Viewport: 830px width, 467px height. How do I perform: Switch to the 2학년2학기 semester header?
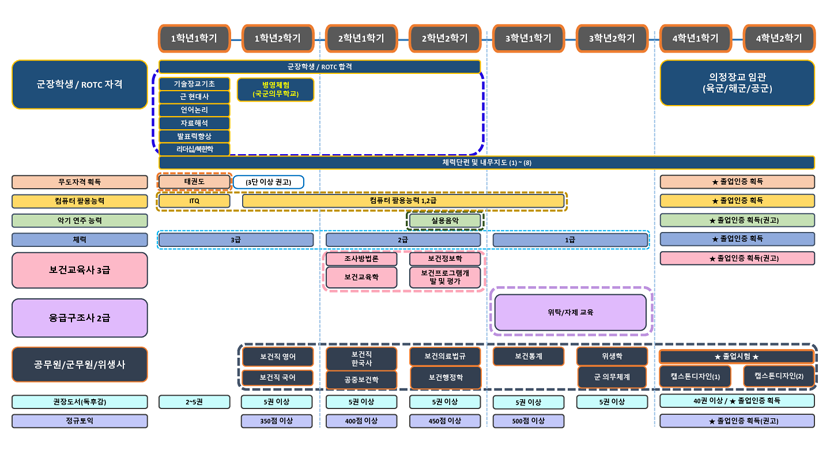445,38
